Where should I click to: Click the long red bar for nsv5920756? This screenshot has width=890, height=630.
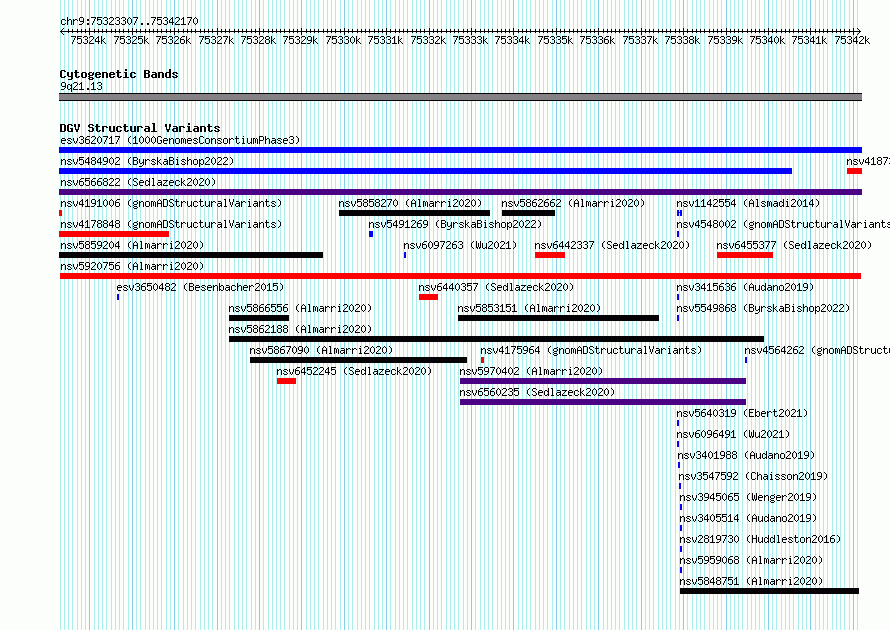tap(460, 276)
